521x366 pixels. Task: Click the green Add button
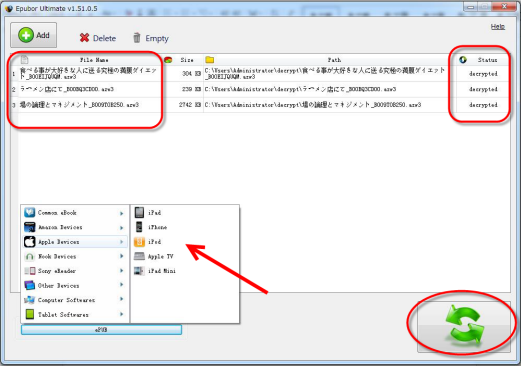pos(33,35)
